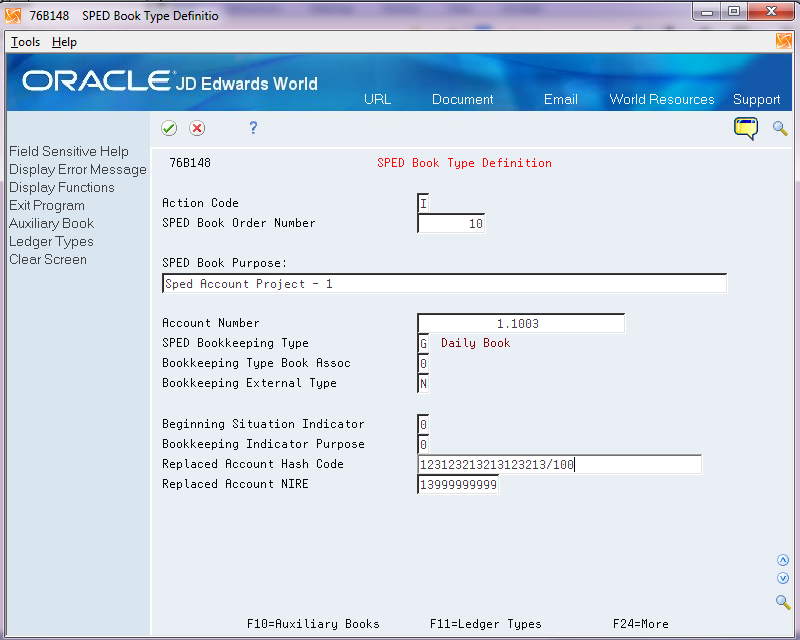
Task: Select Field Sensitive Help in sidebar
Action: click(69, 151)
